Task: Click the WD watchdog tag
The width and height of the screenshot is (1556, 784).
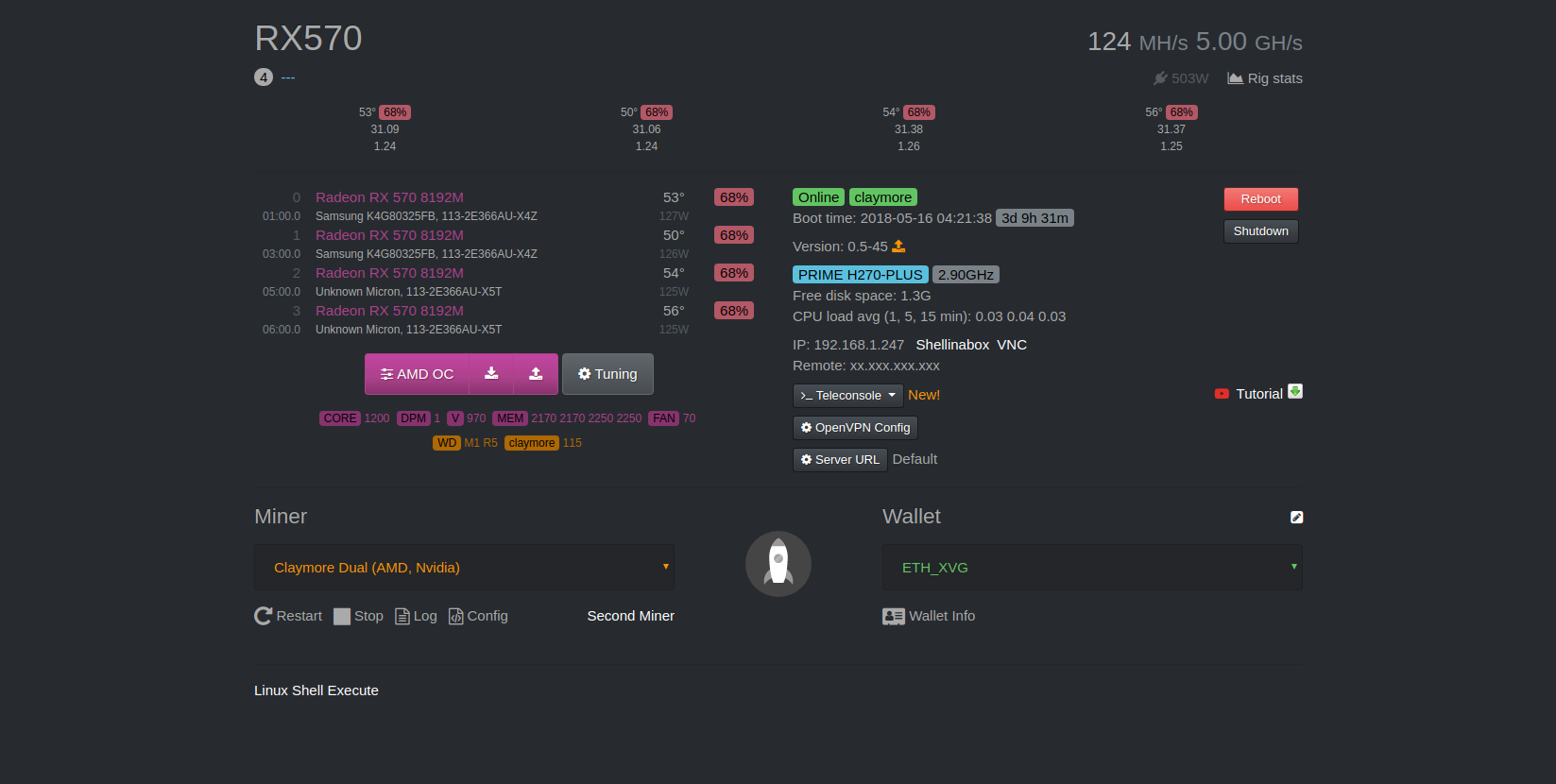Action: tap(447, 443)
